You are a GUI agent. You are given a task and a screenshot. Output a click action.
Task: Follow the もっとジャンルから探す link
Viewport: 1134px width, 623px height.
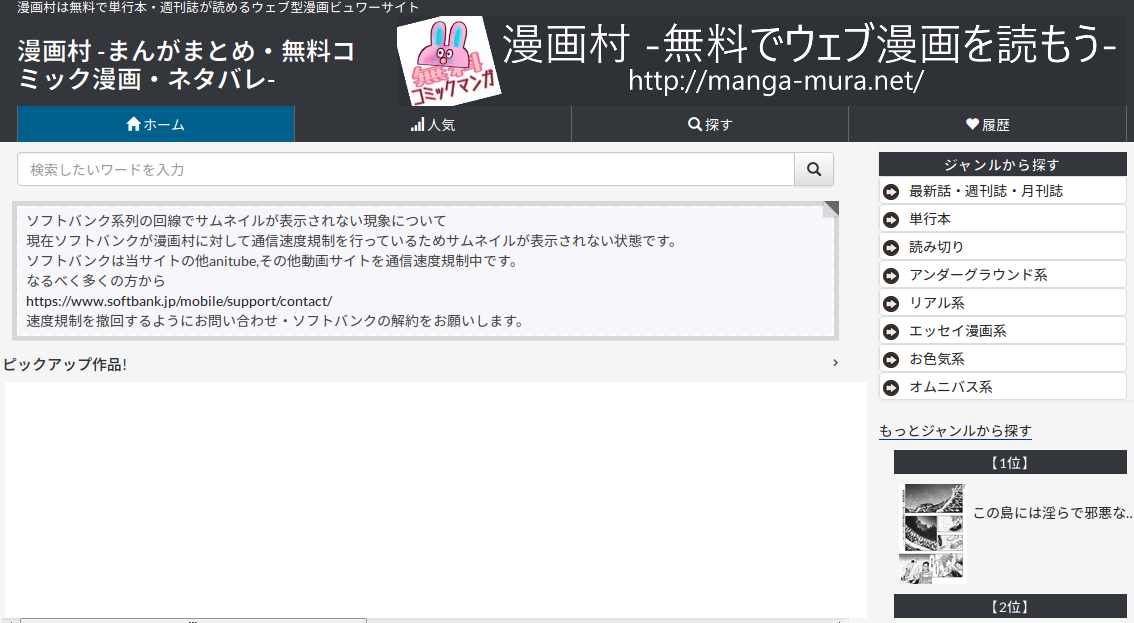click(955, 431)
